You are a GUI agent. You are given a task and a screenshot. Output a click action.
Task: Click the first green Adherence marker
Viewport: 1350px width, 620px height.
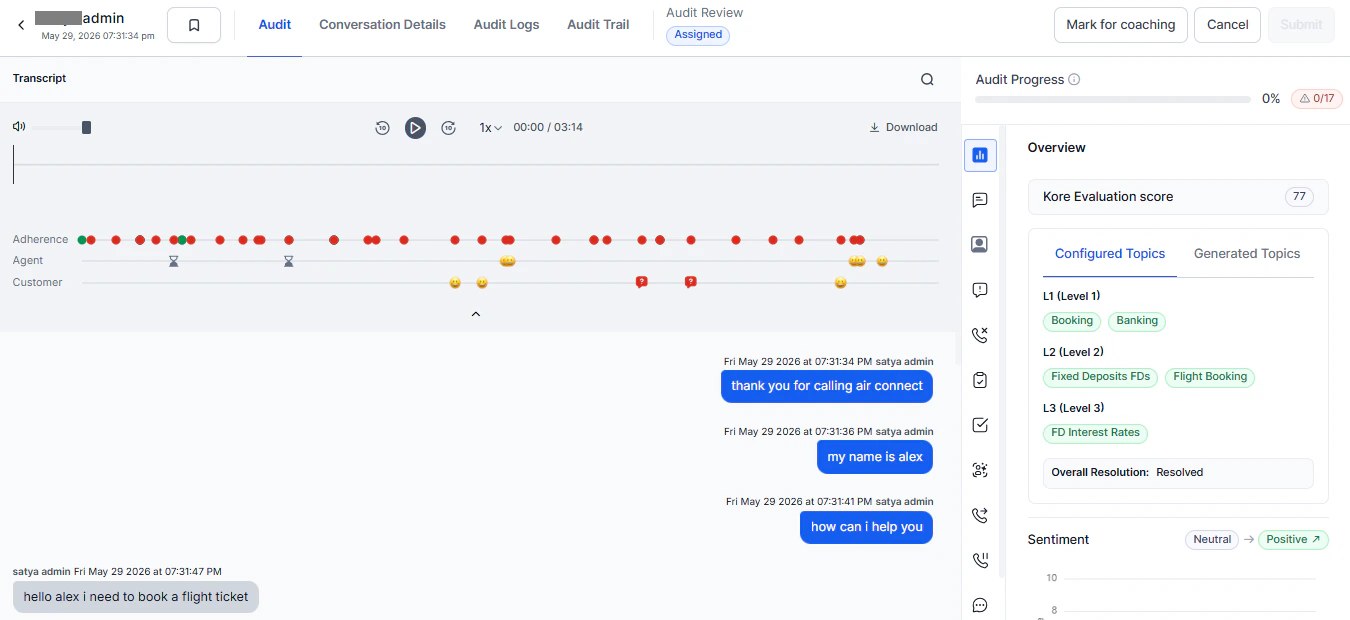click(x=82, y=240)
